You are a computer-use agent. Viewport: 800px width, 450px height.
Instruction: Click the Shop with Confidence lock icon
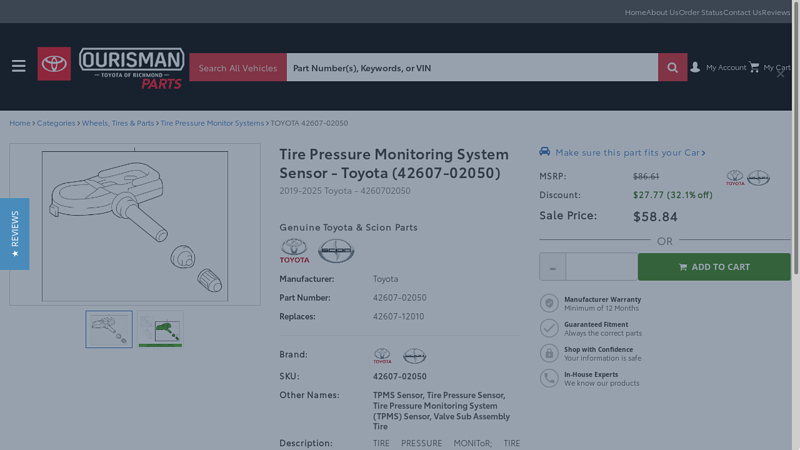coord(549,353)
